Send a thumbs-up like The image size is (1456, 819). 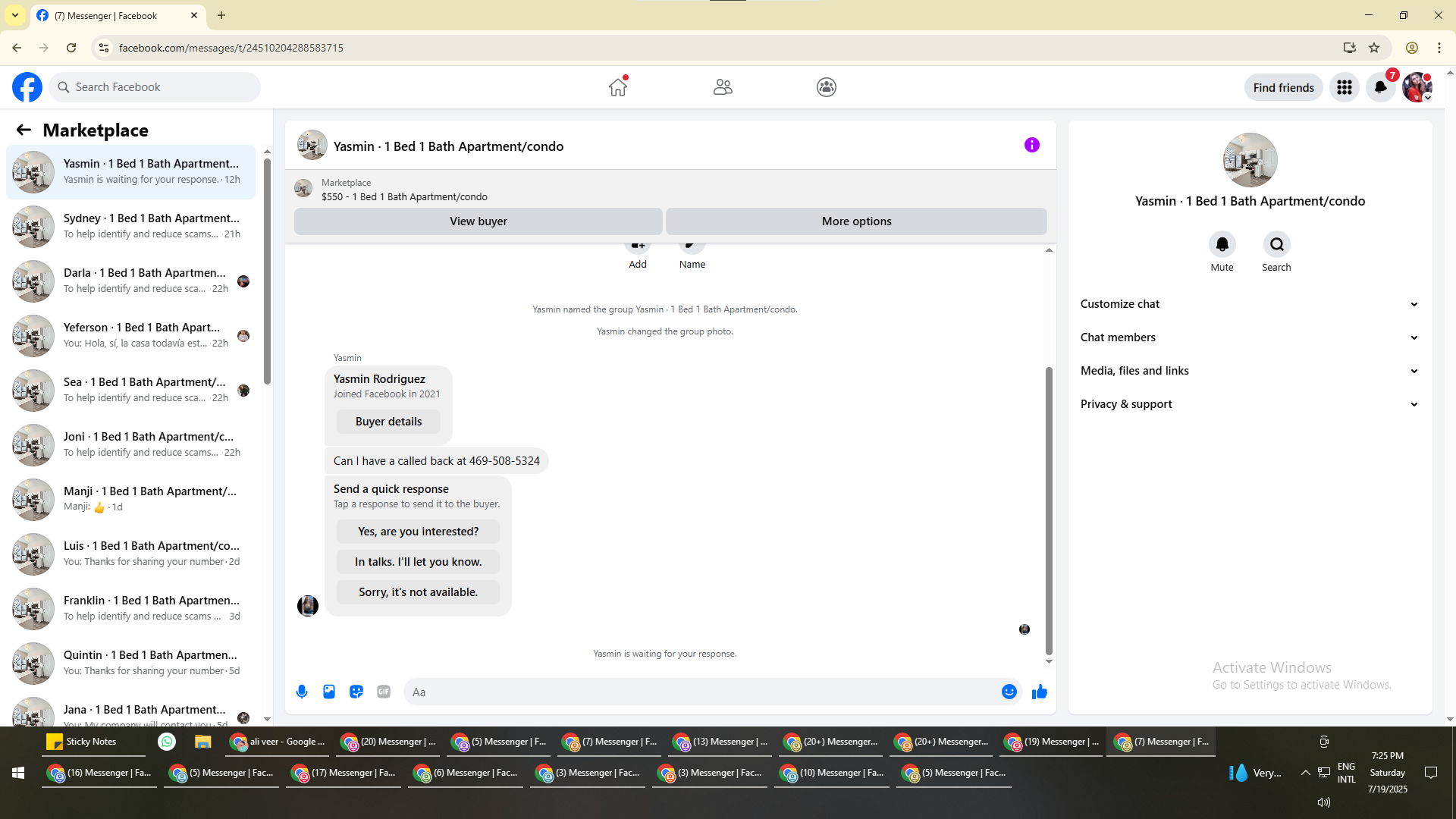1039,692
